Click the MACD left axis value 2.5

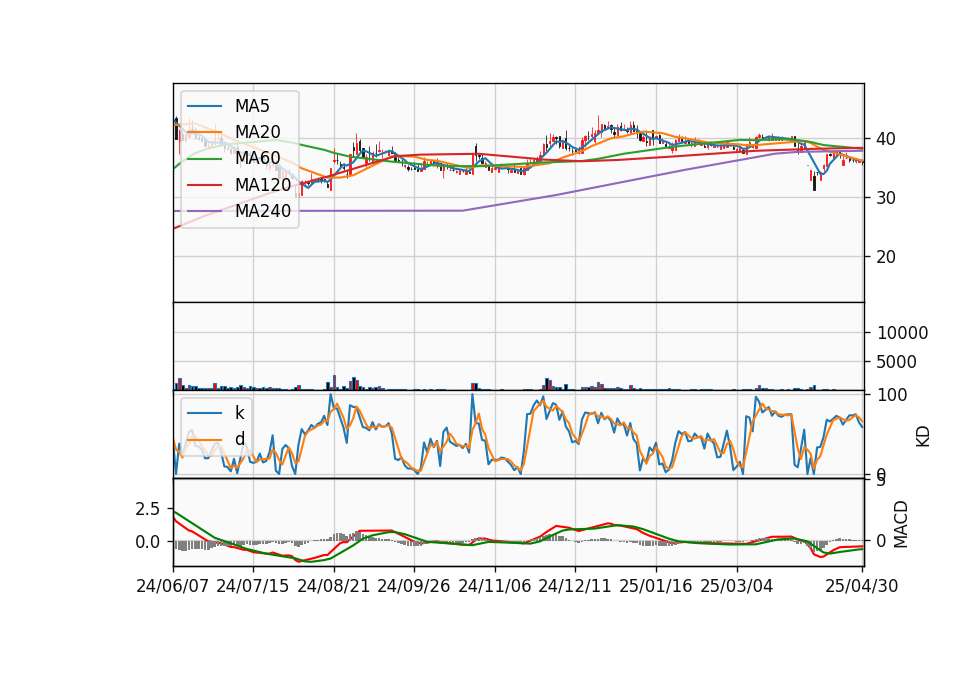148,509
